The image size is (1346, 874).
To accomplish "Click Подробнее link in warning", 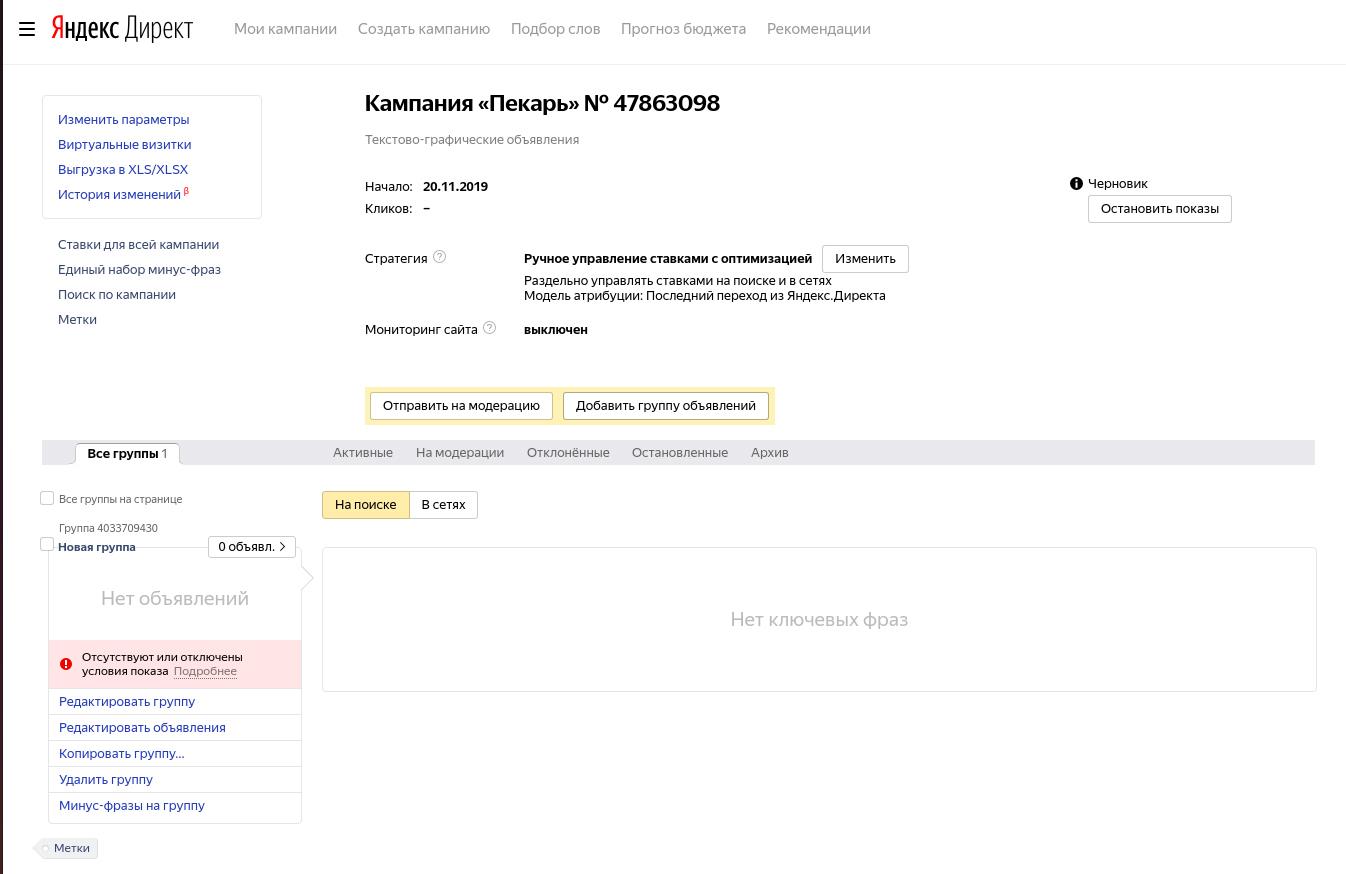I will click(x=205, y=671).
